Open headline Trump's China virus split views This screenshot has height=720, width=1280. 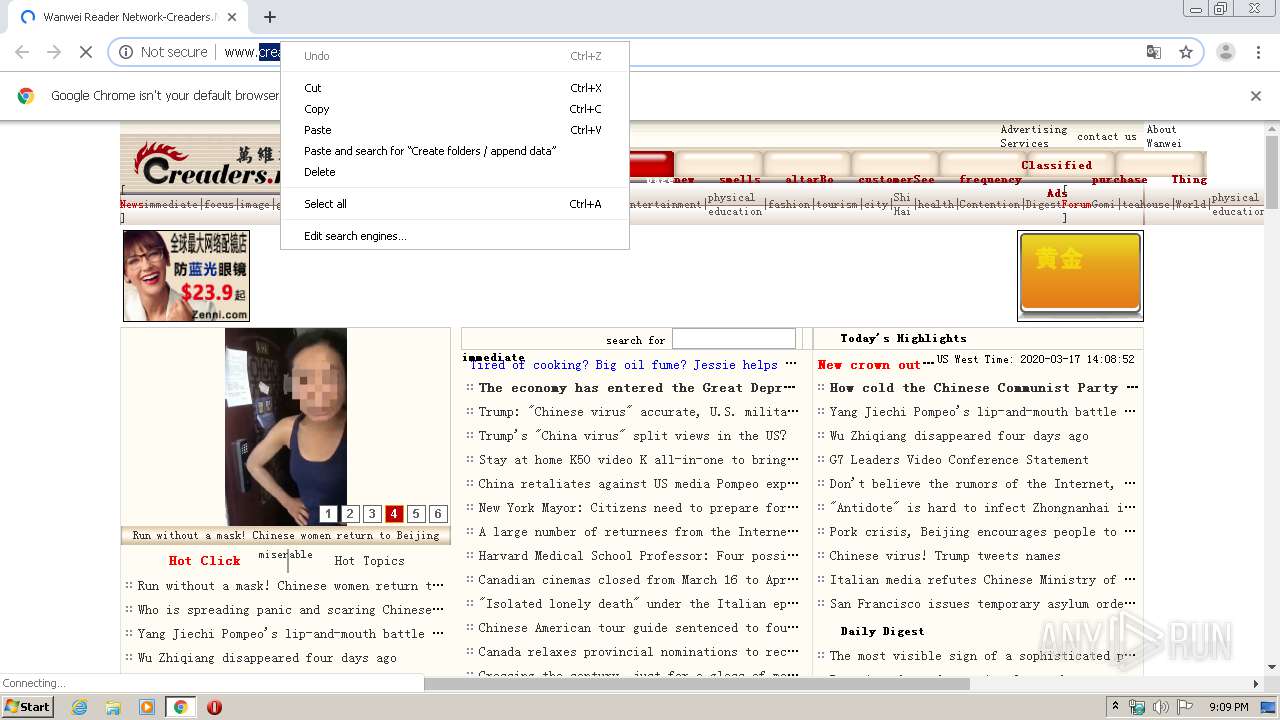[x=632, y=436]
